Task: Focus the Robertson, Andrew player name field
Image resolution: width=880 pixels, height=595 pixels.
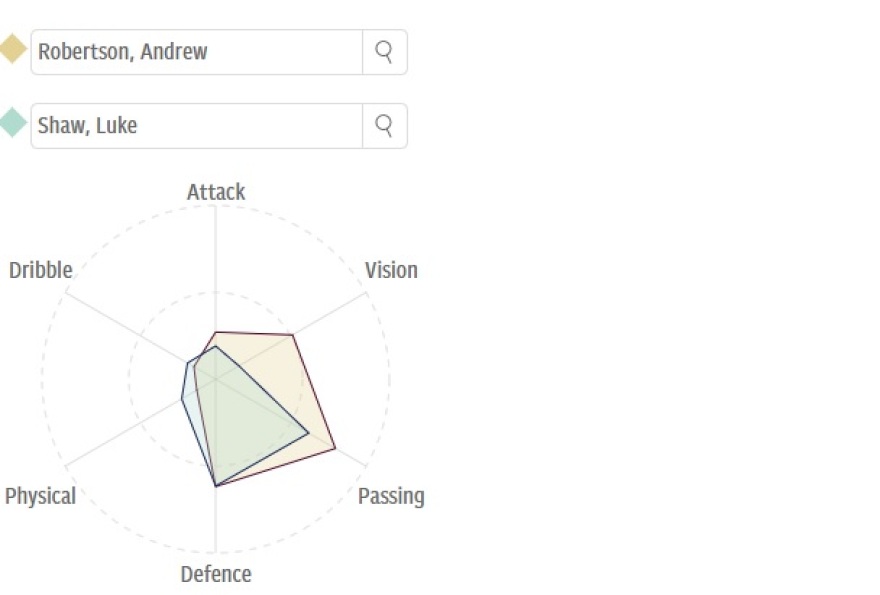Action: [197, 52]
